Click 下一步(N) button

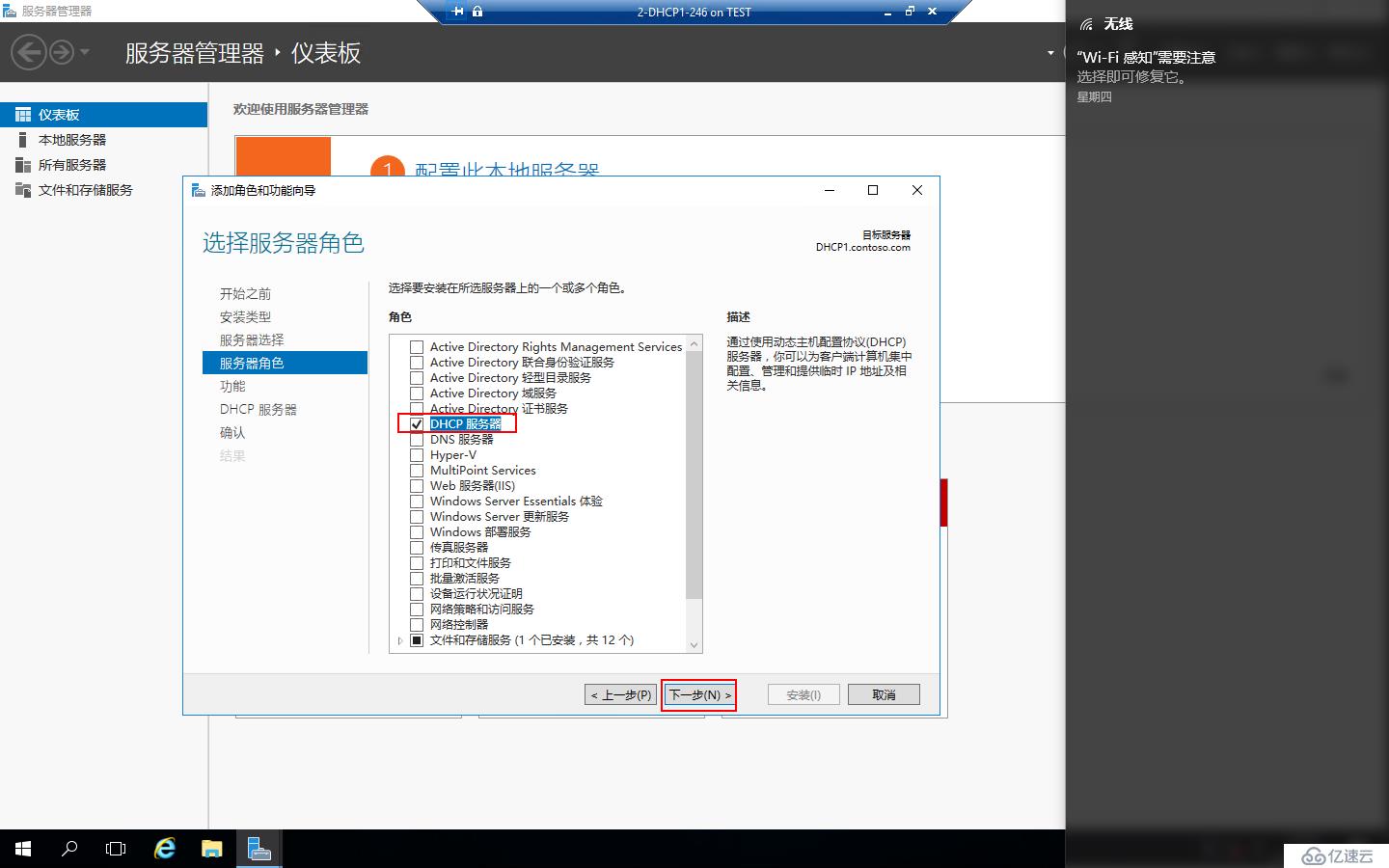pyautogui.click(x=700, y=694)
